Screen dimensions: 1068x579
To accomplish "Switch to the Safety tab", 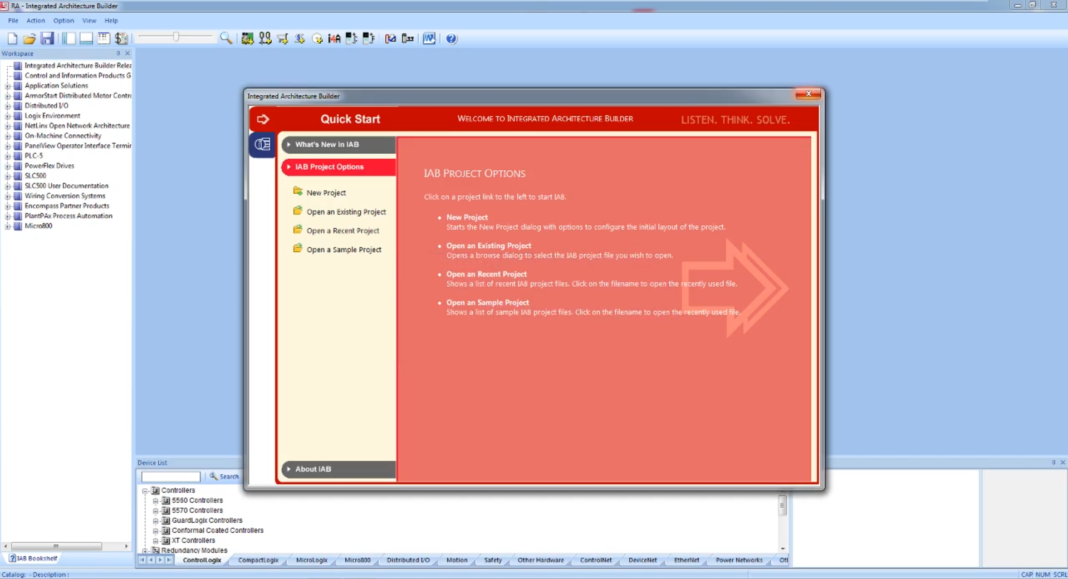I will click(x=493, y=561).
